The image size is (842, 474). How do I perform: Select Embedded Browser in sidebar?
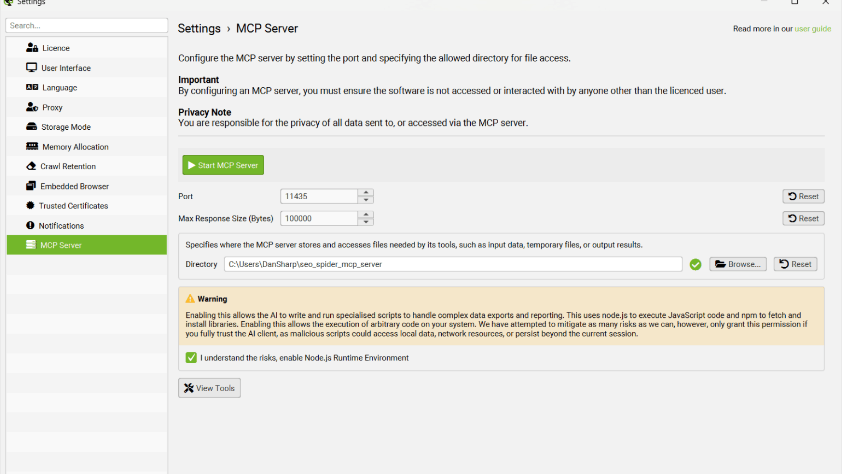86,186
